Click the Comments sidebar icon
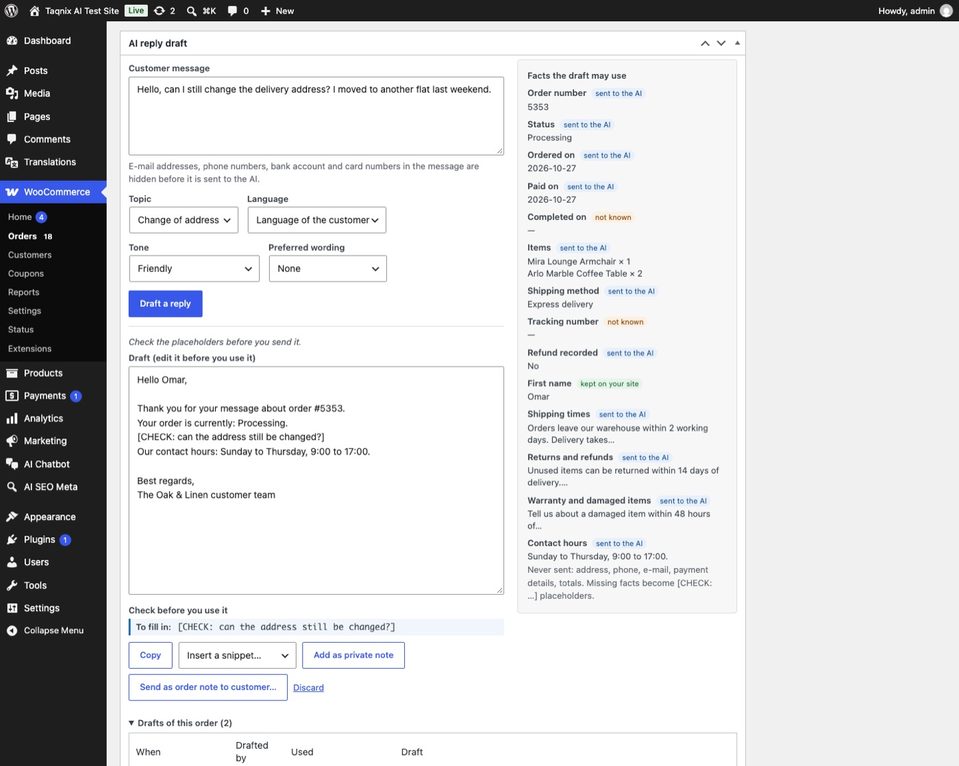The image size is (959, 766). (x=12, y=139)
